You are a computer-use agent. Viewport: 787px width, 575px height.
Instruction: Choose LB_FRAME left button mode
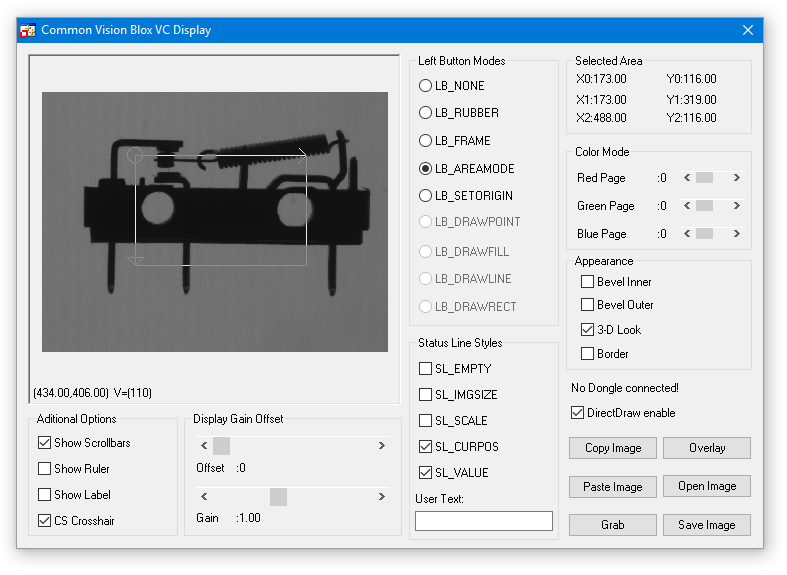(426, 141)
